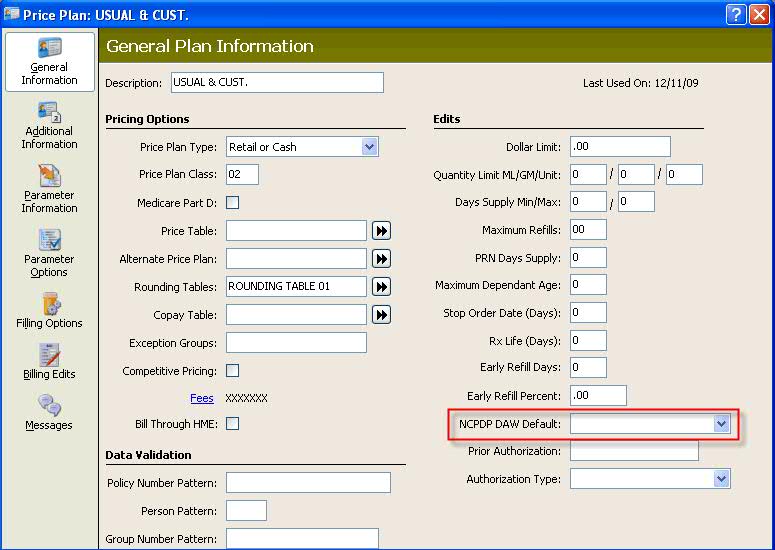Click the Rounding Tables lookup arrow button
Screen dimensions: 775x550
(381, 287)
